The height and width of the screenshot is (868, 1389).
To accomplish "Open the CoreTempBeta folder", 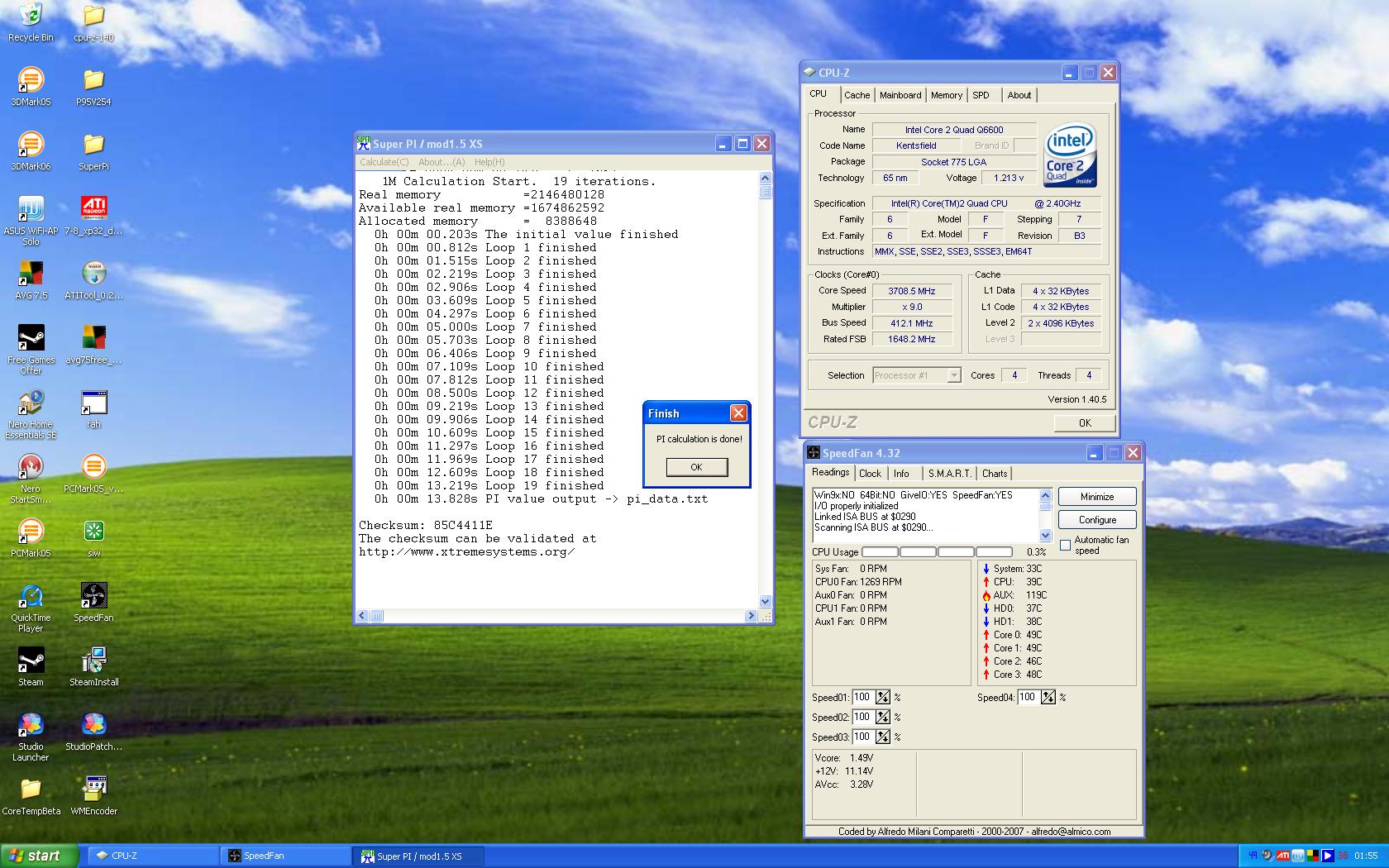I will tap(31, 789).
